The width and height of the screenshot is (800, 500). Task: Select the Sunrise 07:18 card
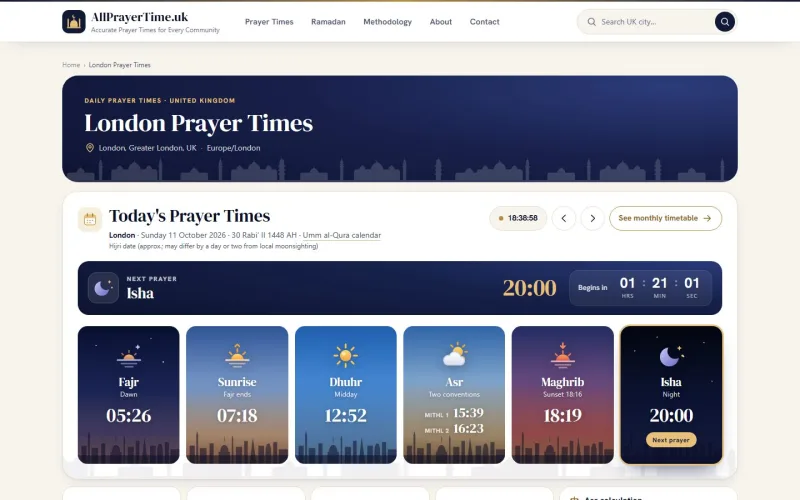coord(237,395)
